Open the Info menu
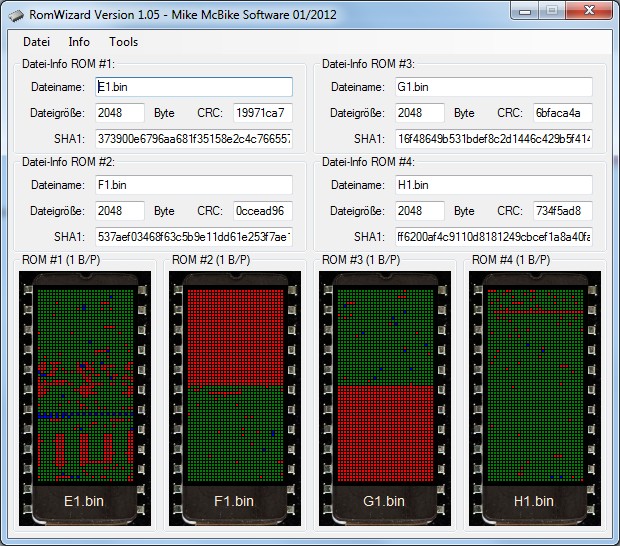The height and width of the screenshot is (546, 620). pos(79,42)
